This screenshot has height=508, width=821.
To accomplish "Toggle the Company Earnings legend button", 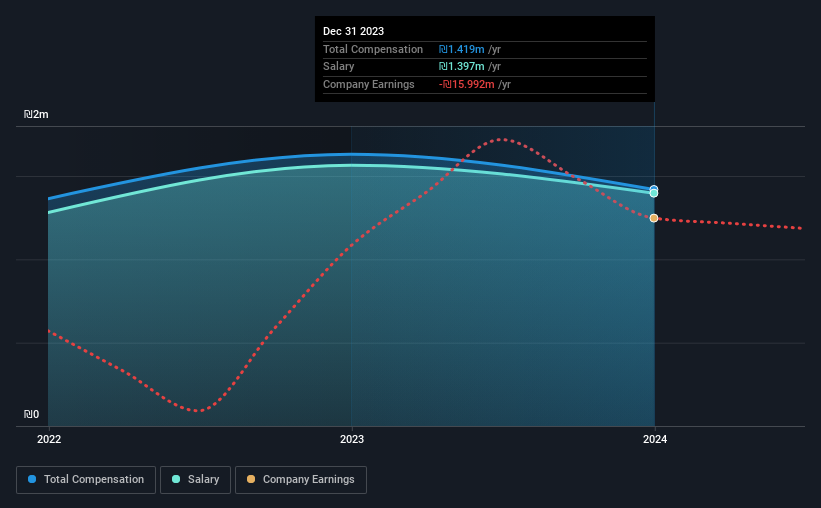I will tap(301, 480).
